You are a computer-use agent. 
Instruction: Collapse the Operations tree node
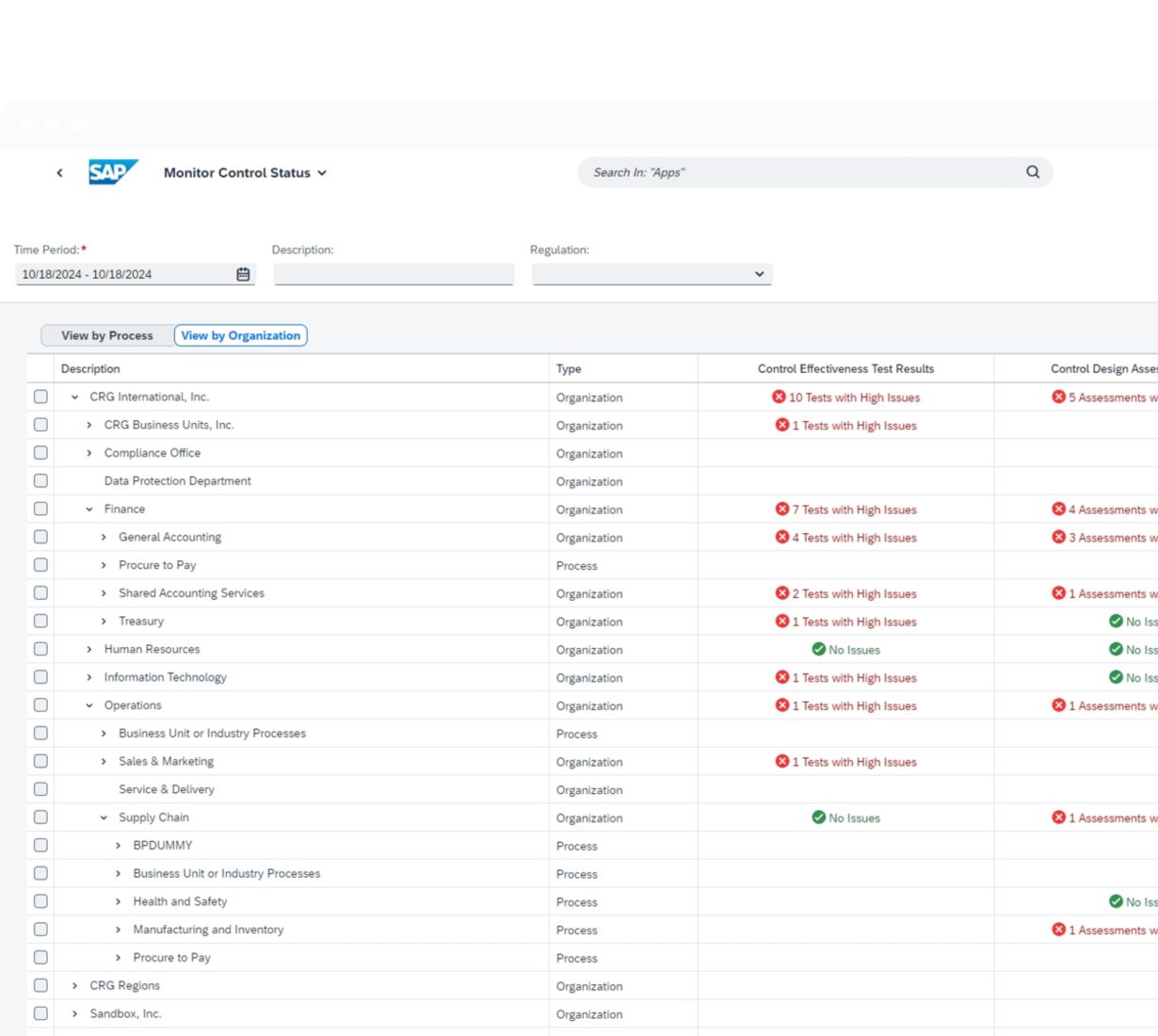coord(89,705)
